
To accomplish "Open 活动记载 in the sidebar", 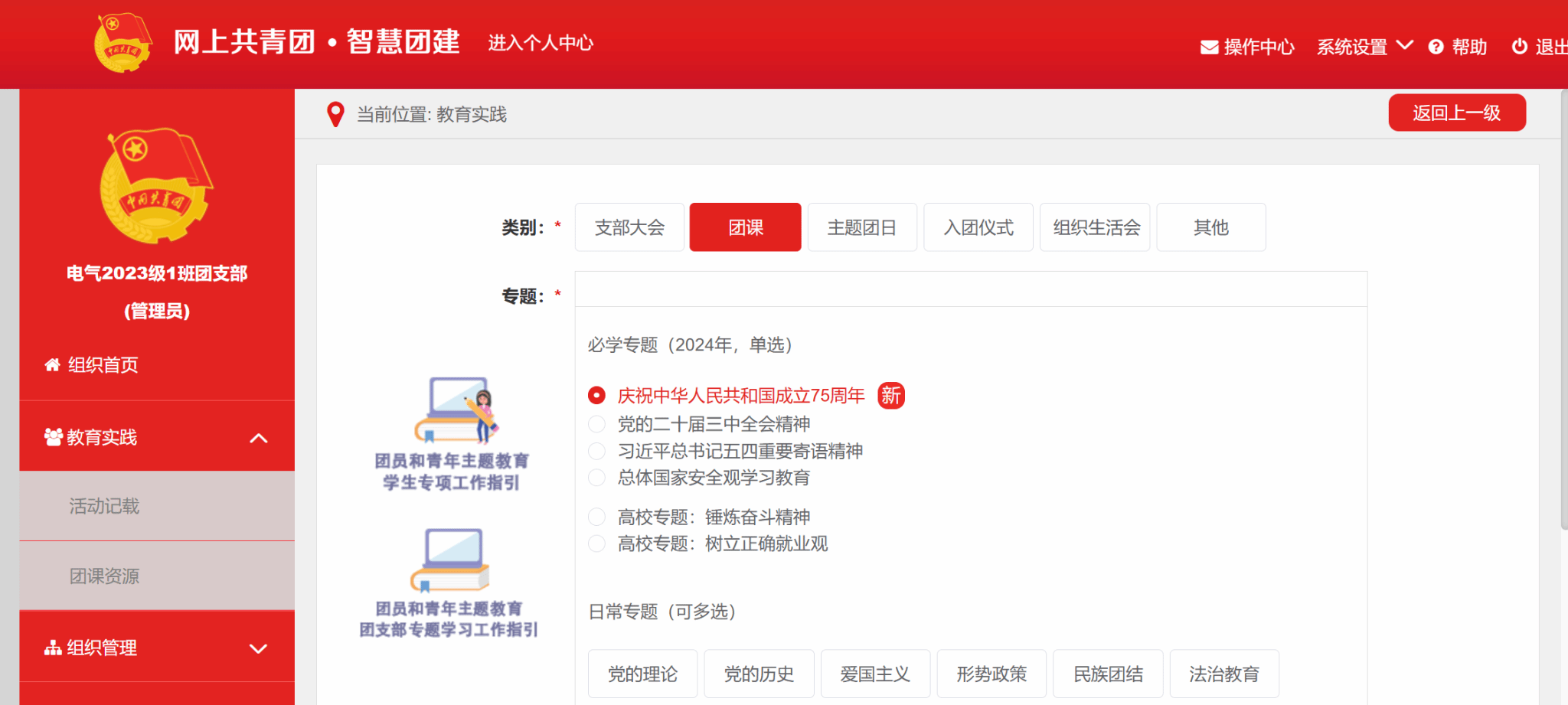I will click(104, 506).
